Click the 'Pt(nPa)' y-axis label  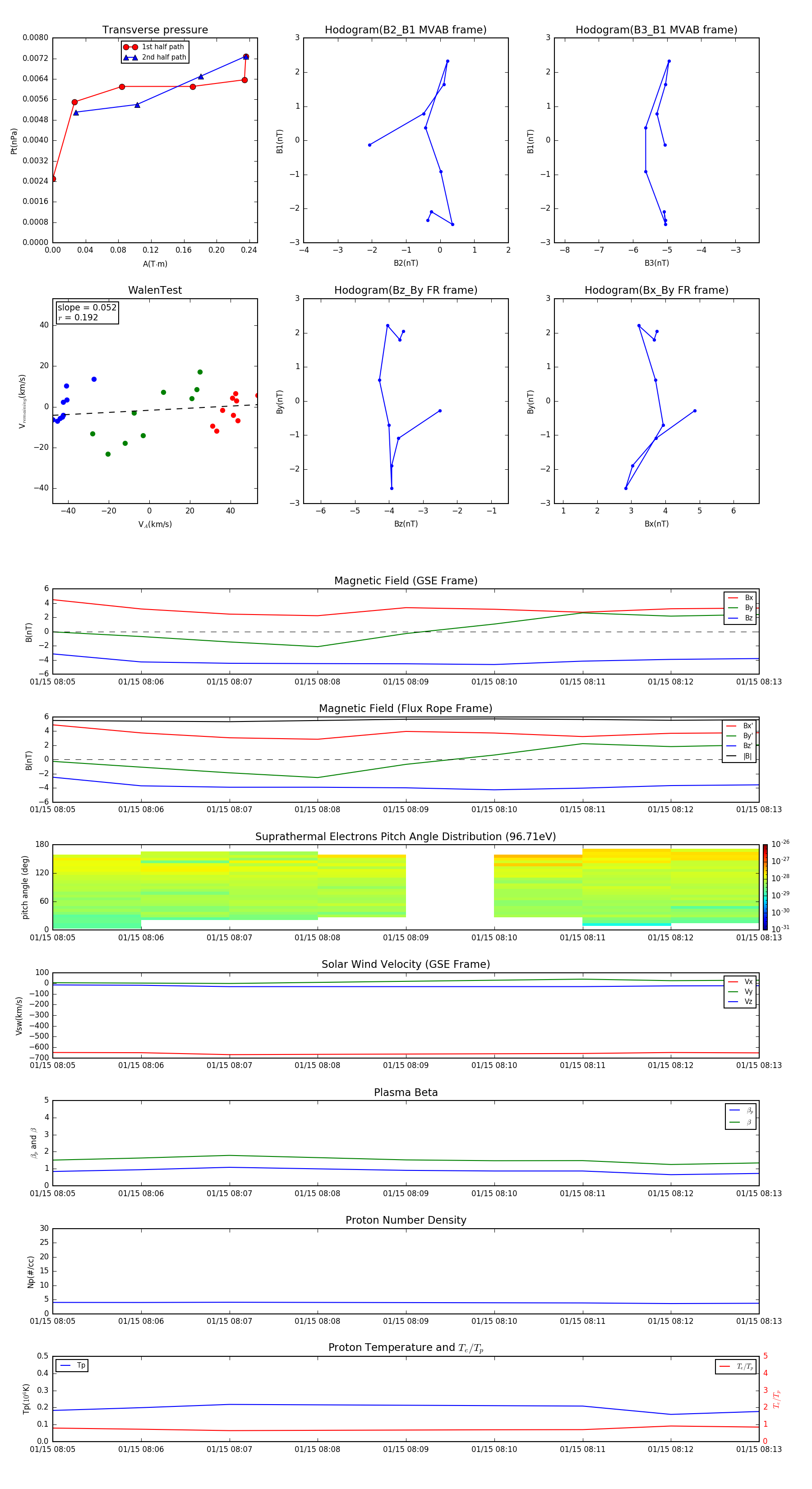coord(14,140)
